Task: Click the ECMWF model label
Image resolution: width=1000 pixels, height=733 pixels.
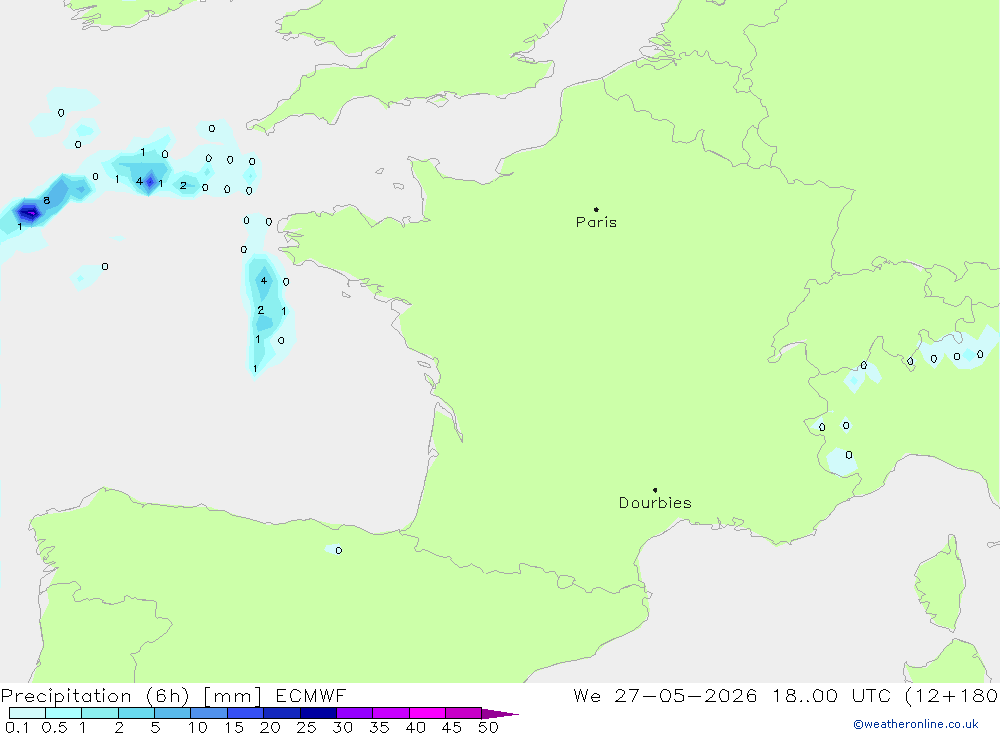Action: tap(311, 696)
